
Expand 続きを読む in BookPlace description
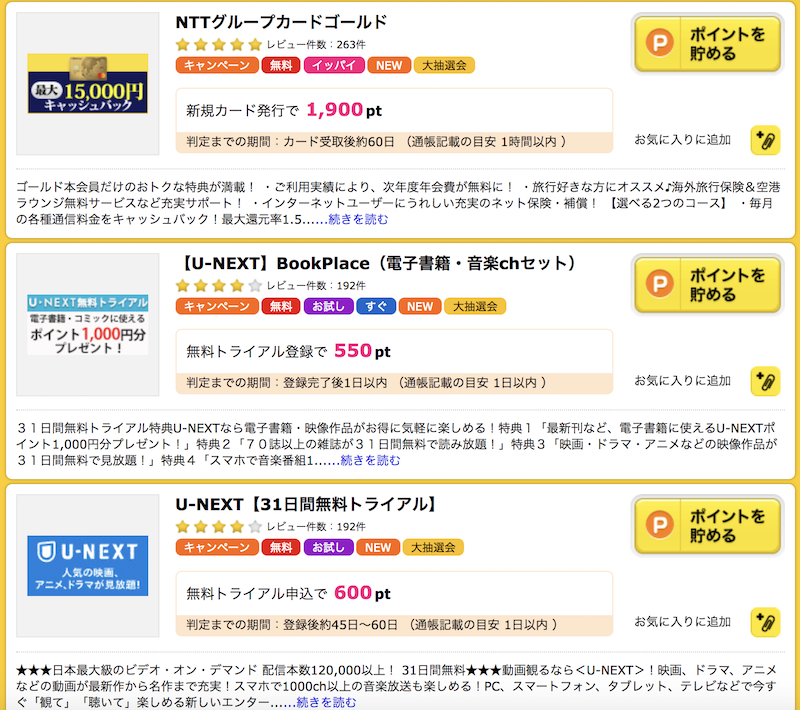[370, 461]
